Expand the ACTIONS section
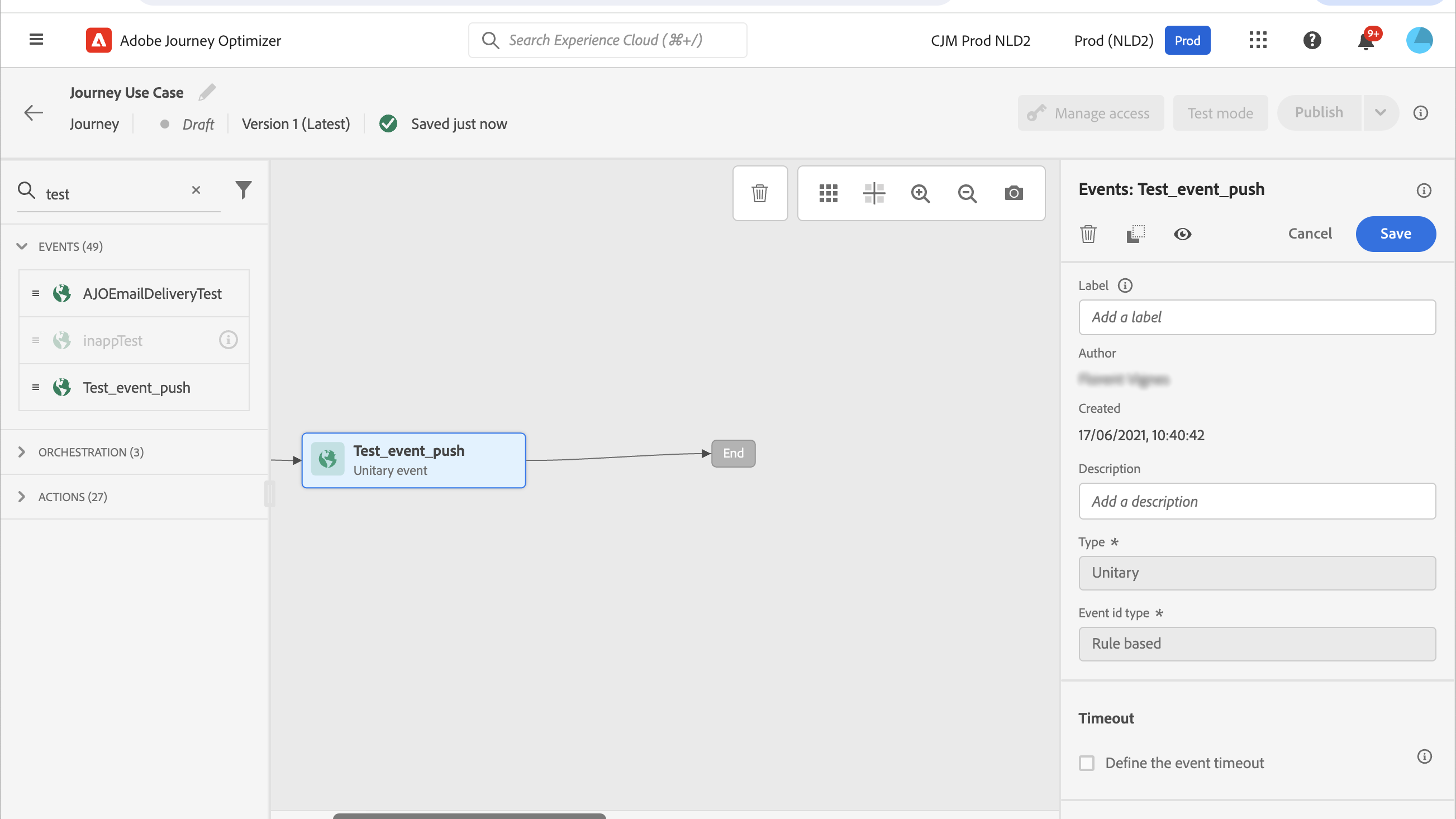 [22, 496]
